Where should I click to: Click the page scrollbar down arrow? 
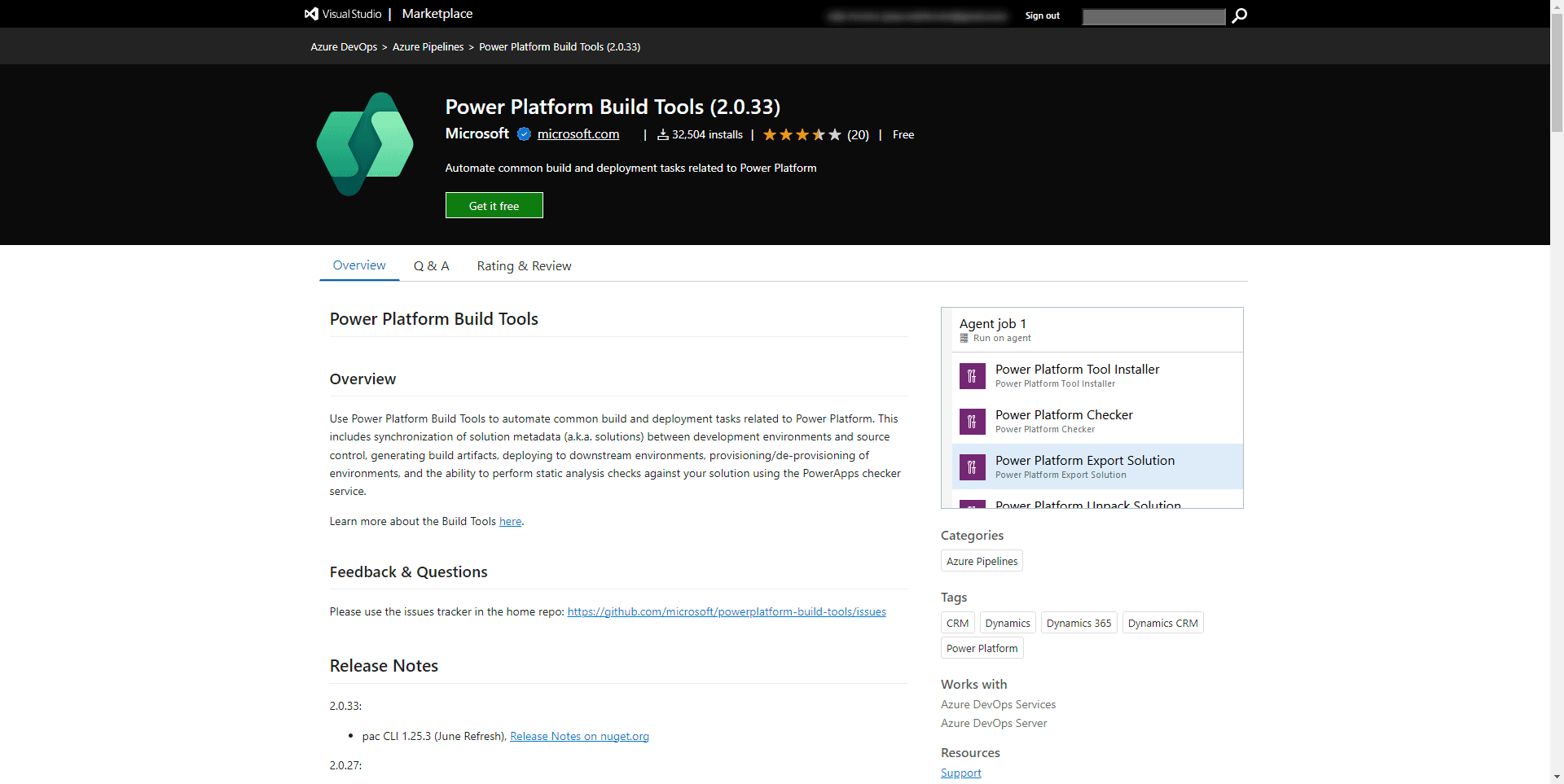pos(1557,777)
